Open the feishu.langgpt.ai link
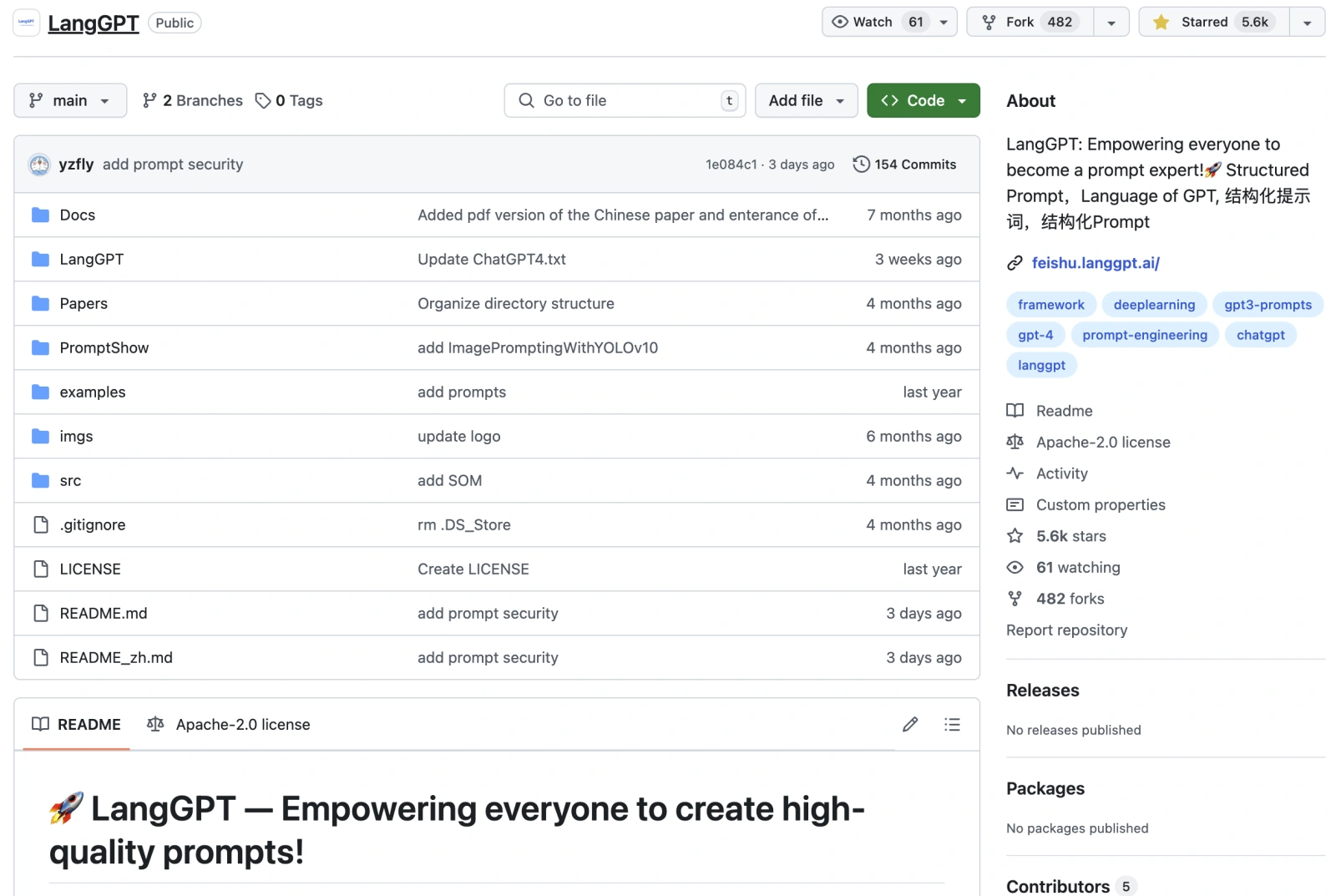The height and width of the screenshot is (896, 1336). coord(1095,263)
